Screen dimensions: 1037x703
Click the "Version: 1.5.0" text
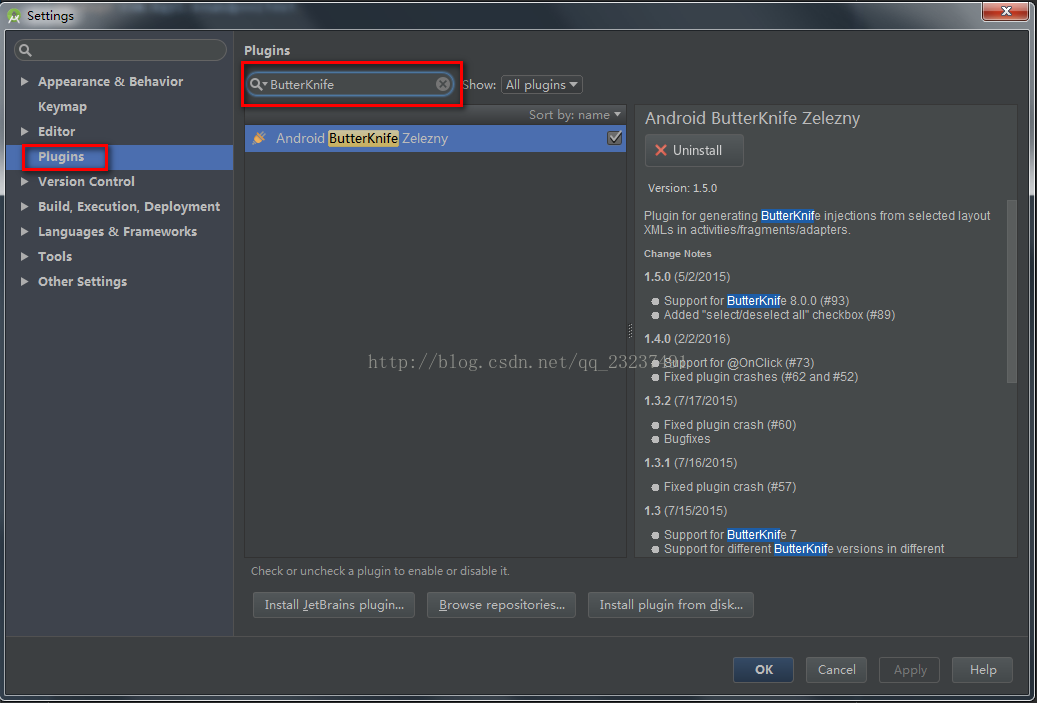click(x=682, y=188)
